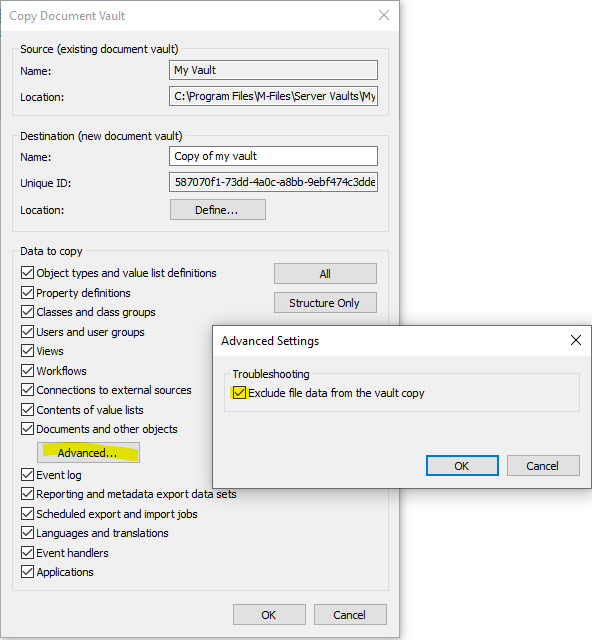Uncheck Users and user groups

[x=27, y=331]
